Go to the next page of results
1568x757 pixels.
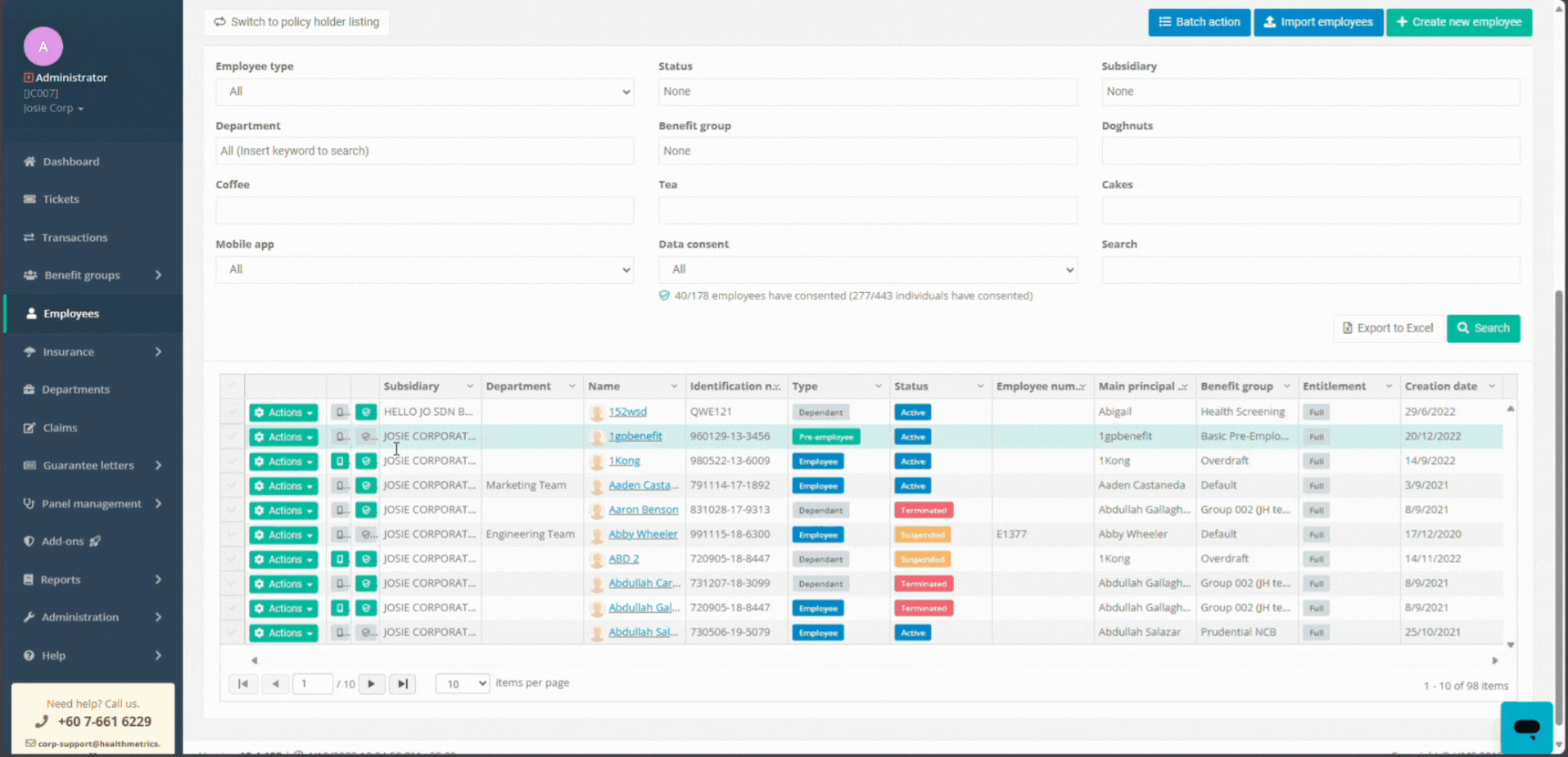[x=372, y=683]
